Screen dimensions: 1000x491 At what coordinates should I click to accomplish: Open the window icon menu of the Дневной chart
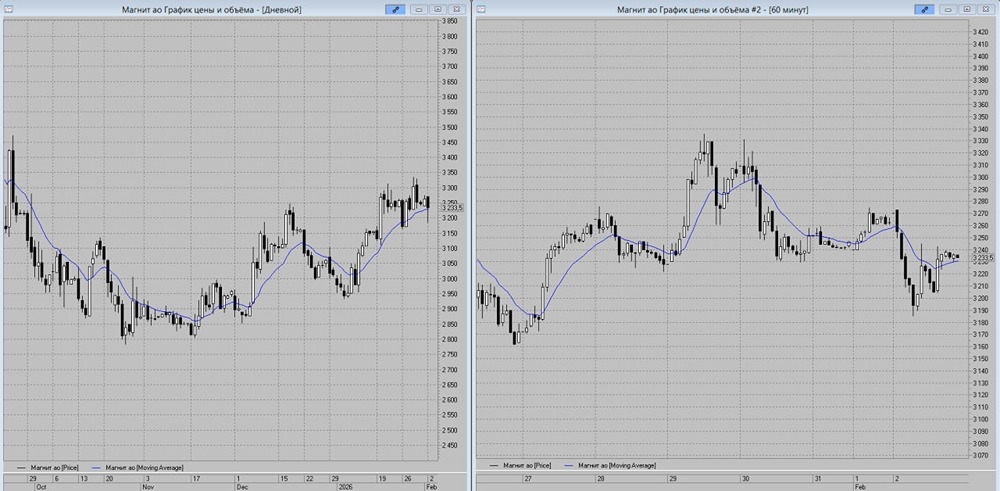point(8,10)
